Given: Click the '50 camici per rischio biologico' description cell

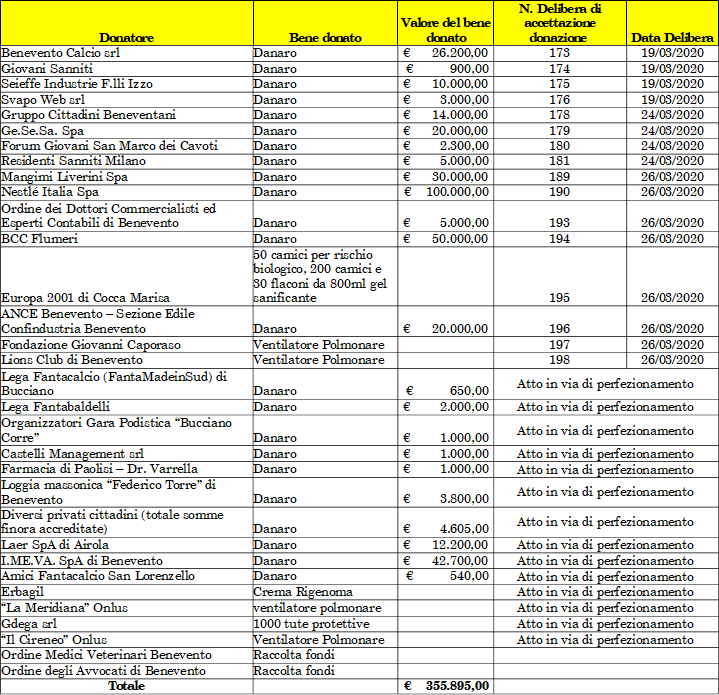Looking at the screenshot, I should tap(325, 276).
